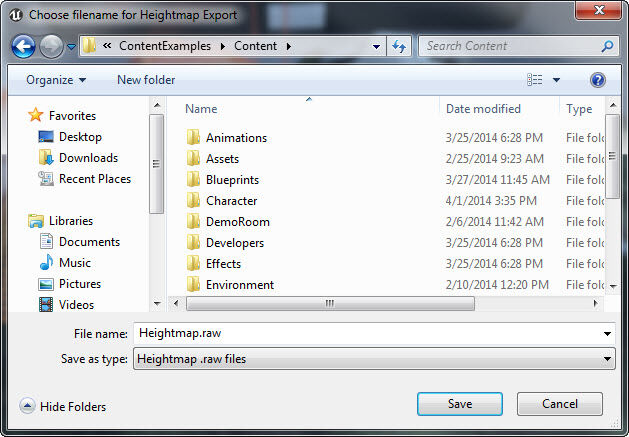Click the horizontal scrollbar thumb
This screenshot has width=629, height=437.
(x=330, y=303)
